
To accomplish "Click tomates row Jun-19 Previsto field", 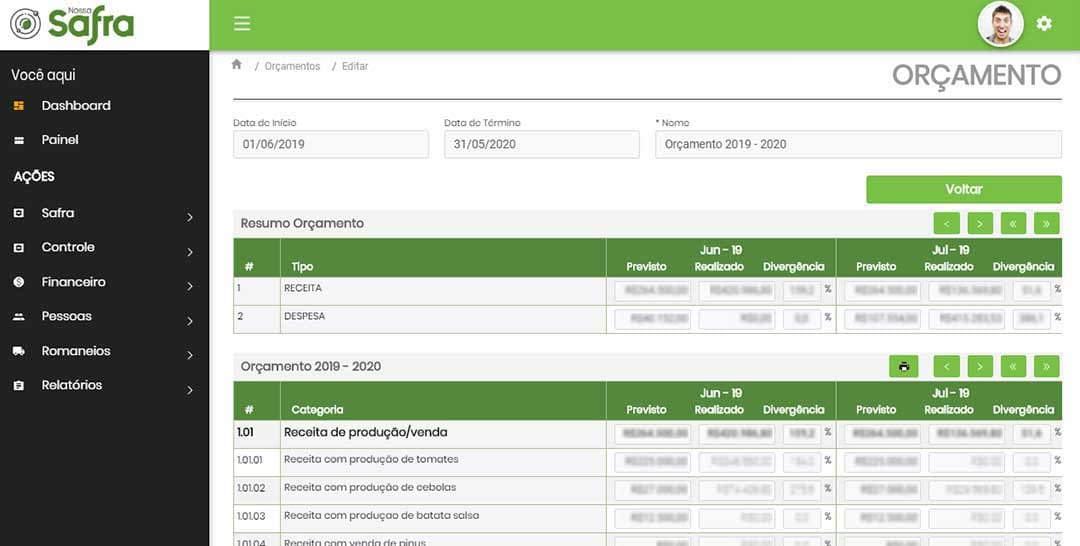I will point(652,462).
